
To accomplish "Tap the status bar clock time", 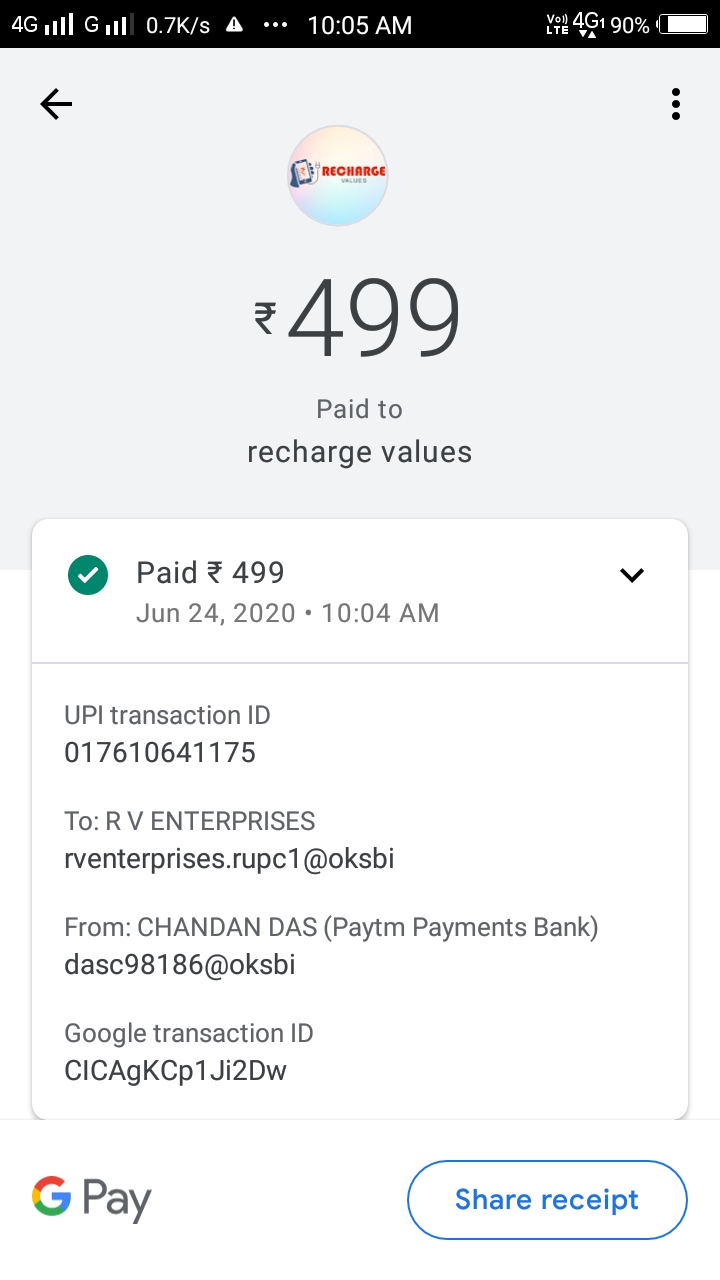I will [360, 25].
